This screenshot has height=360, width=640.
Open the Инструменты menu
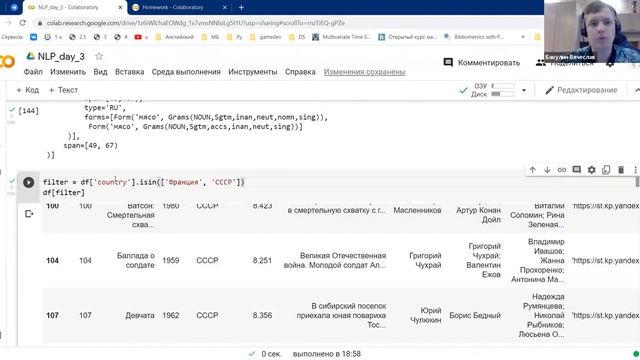253,72
